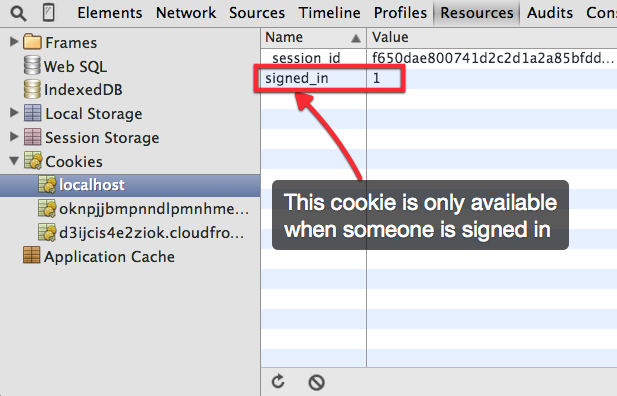Select the session_id cookie row
617x396 pixels.
pyautogui.click(x=439, y=58)
